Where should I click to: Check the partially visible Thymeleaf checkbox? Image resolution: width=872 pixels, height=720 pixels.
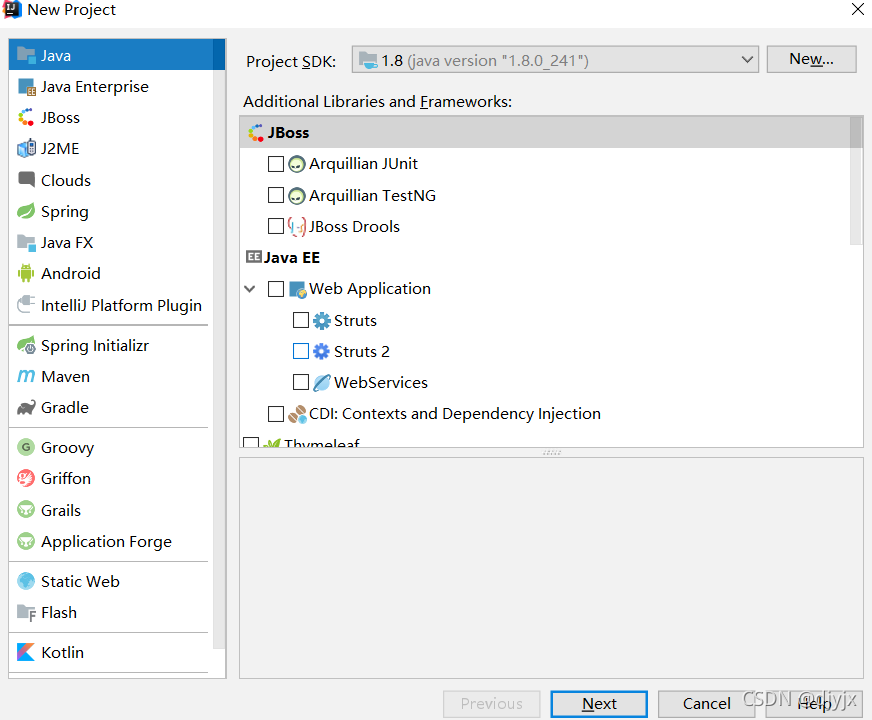[x=251, y=443]
